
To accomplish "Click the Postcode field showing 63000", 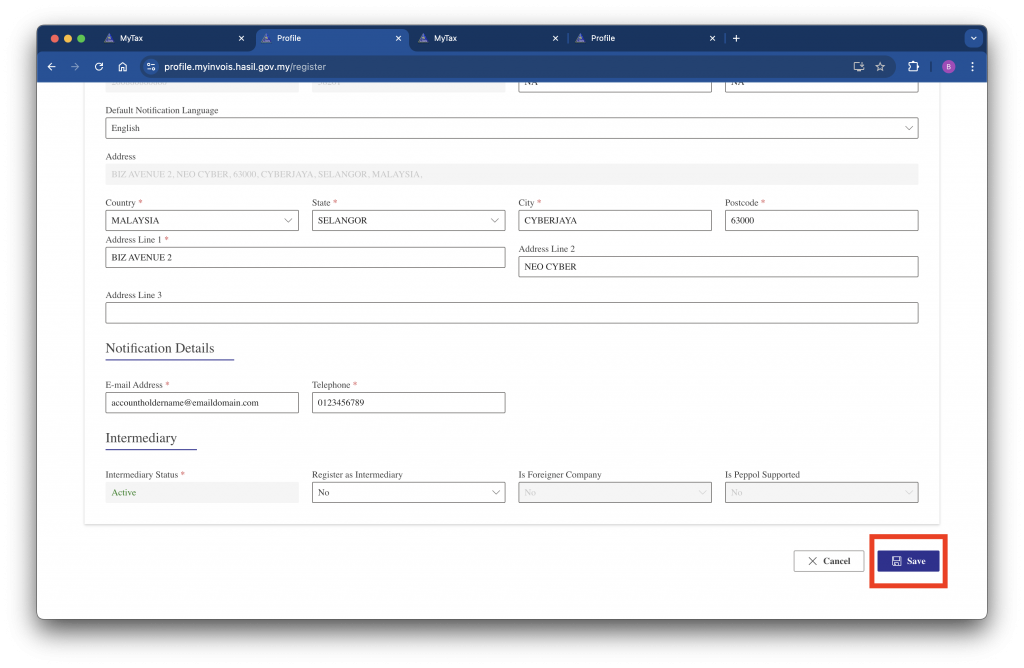I will point(820,220).
